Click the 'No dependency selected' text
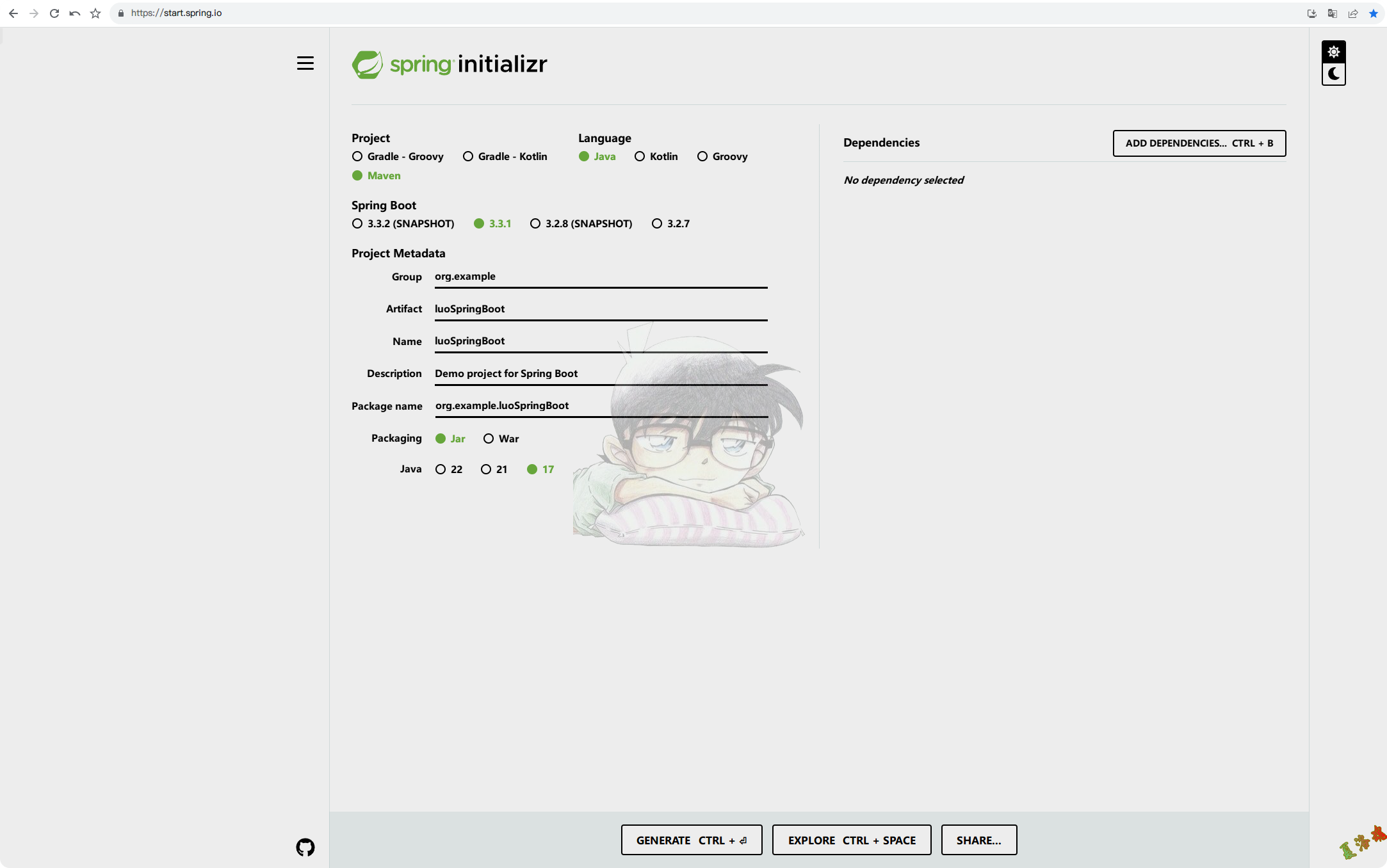Viewport: 1387px width, 868px height. 904,180
